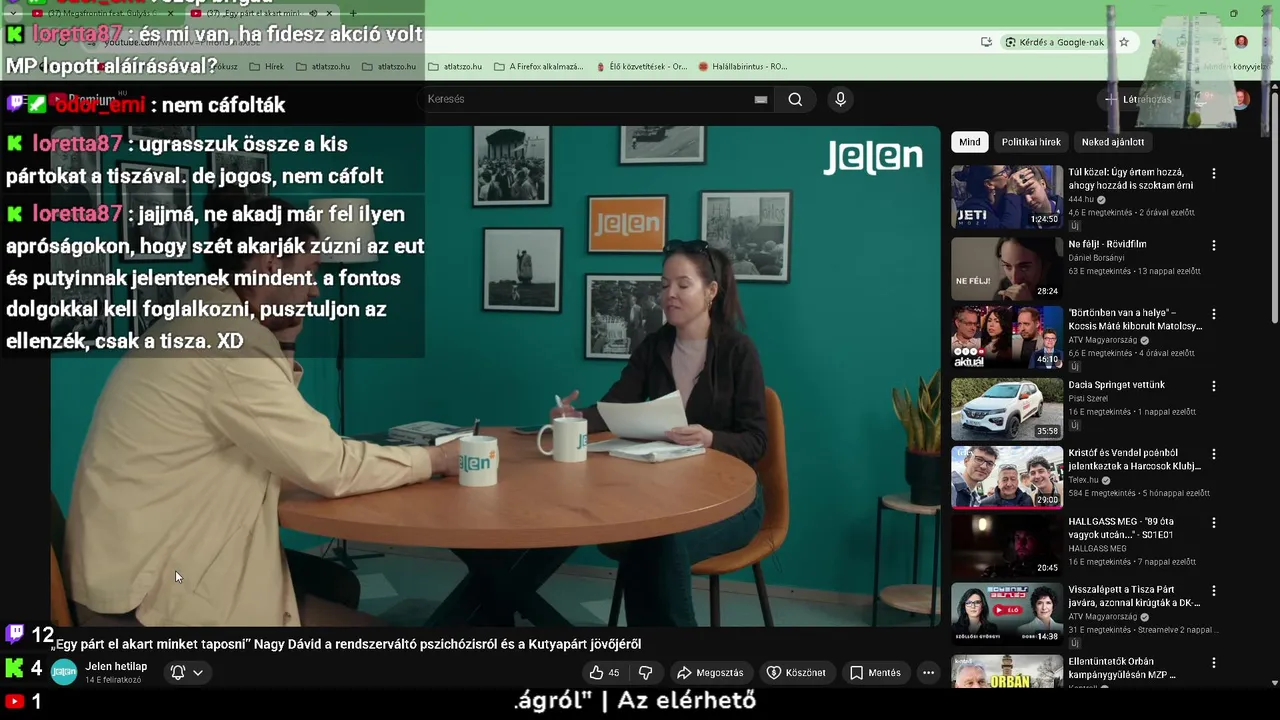Open Hírek bookmark folder
Screen dimensions: 1280x720
click(266, 67)
